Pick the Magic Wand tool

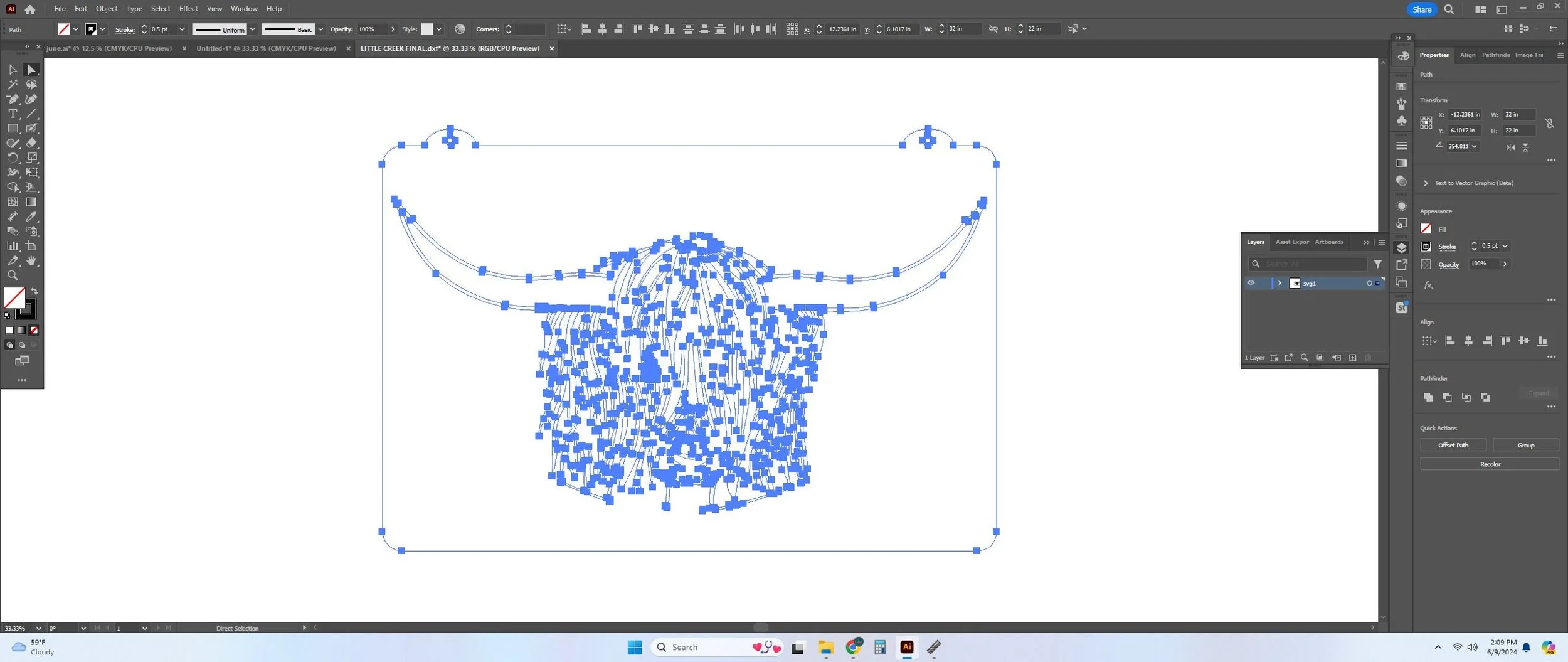click(13, 84)
